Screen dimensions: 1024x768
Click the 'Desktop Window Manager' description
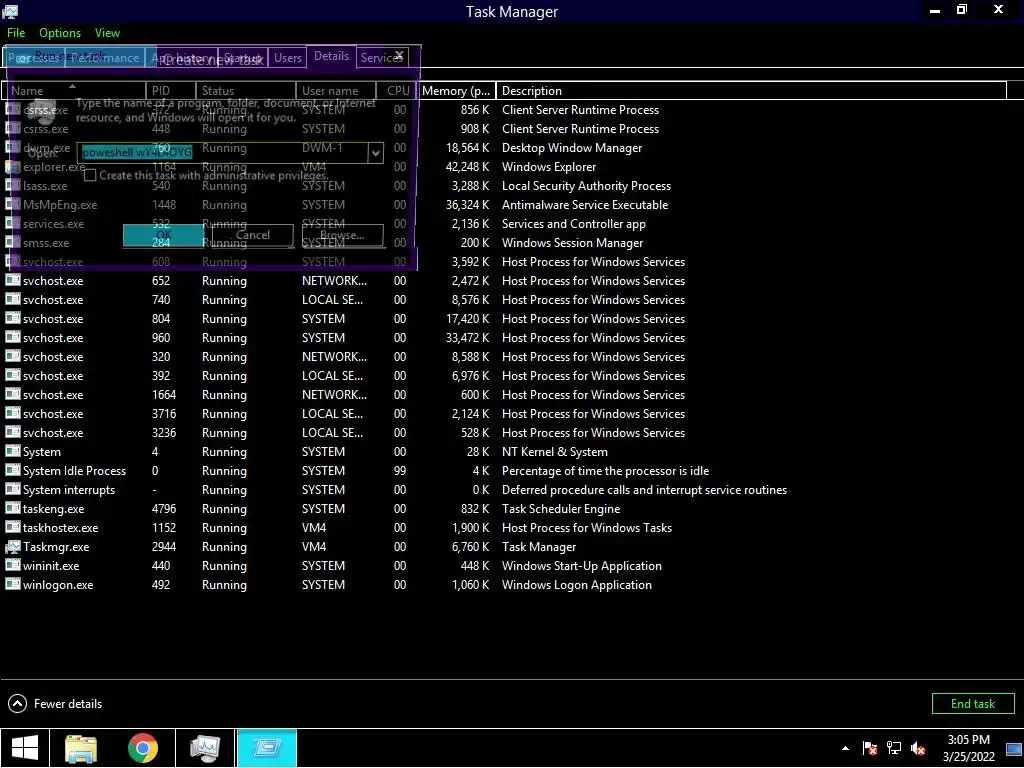[571, 148]
